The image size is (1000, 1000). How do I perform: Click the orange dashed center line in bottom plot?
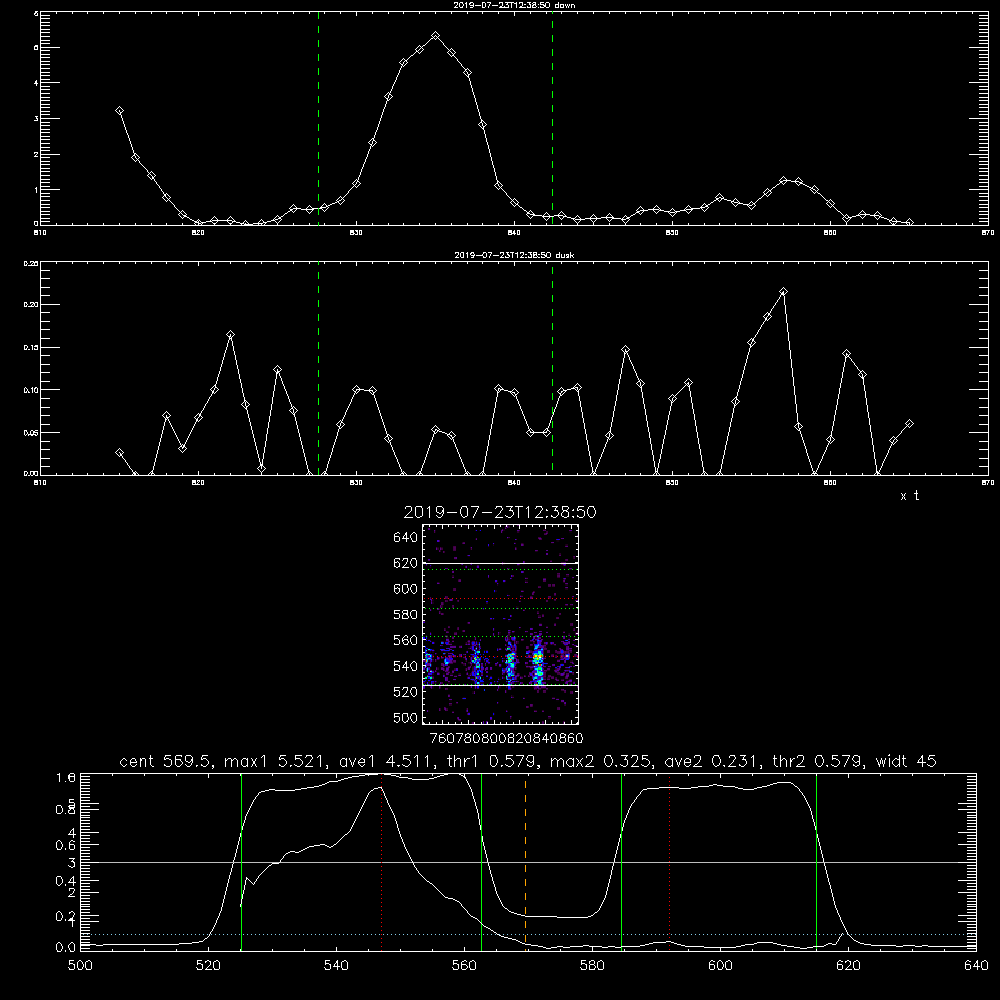[x=526, y=862]
